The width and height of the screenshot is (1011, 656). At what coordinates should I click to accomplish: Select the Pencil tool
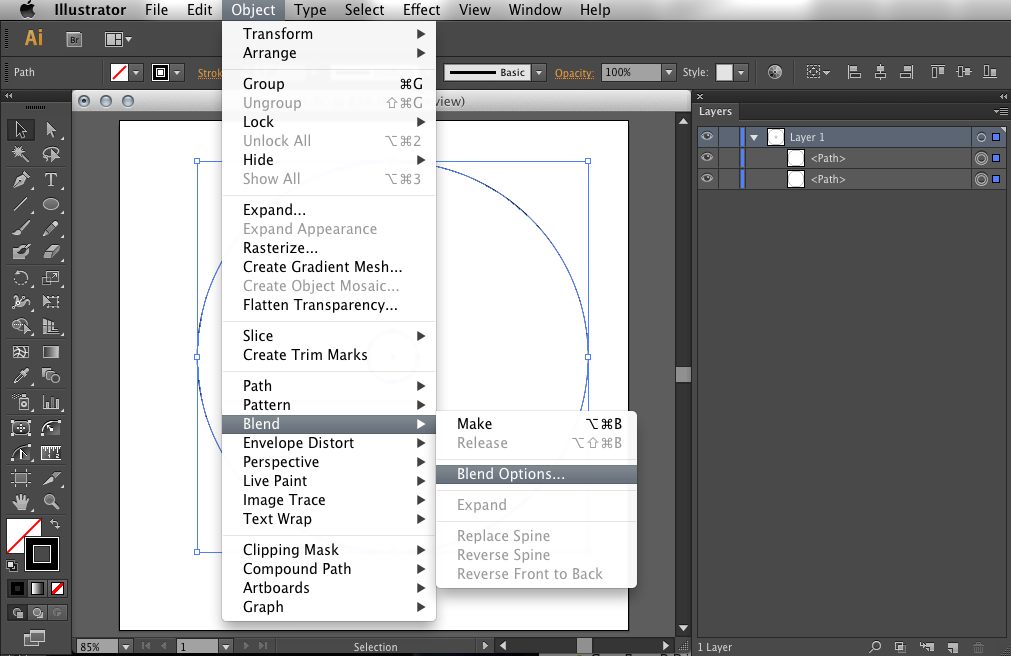[51, 228]
